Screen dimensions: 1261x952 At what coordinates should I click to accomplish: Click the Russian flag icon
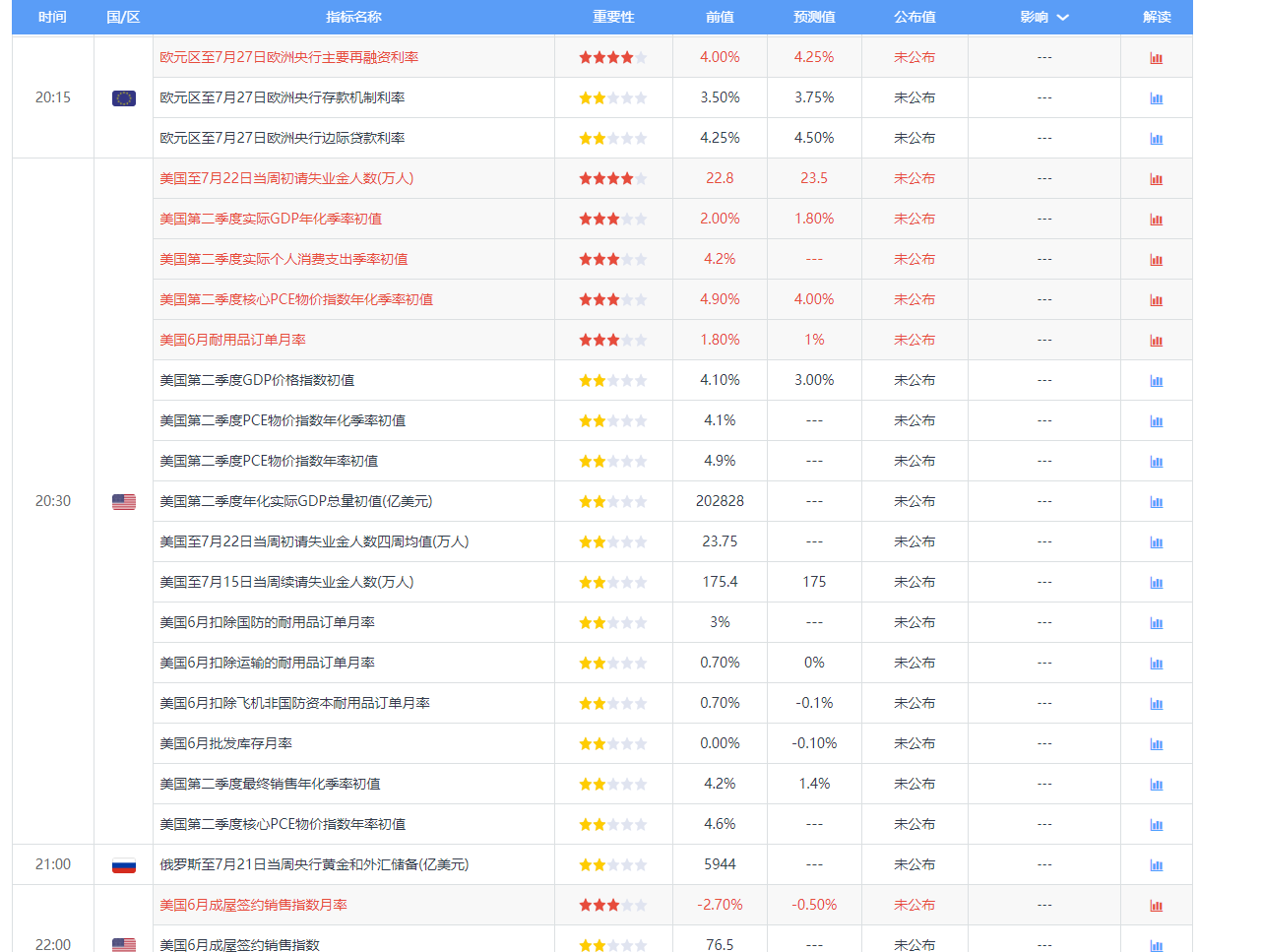point(124,865)
